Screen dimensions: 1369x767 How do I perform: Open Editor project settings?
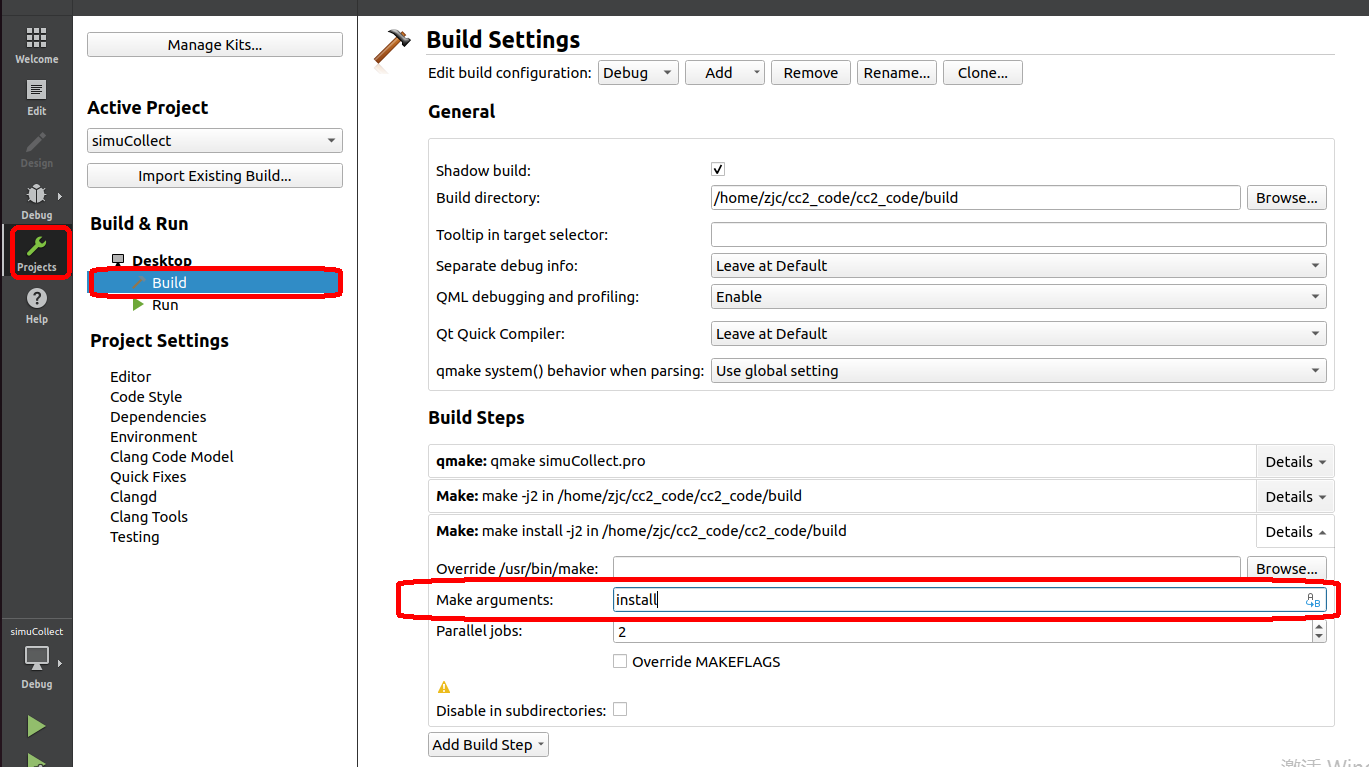point(131,377)
